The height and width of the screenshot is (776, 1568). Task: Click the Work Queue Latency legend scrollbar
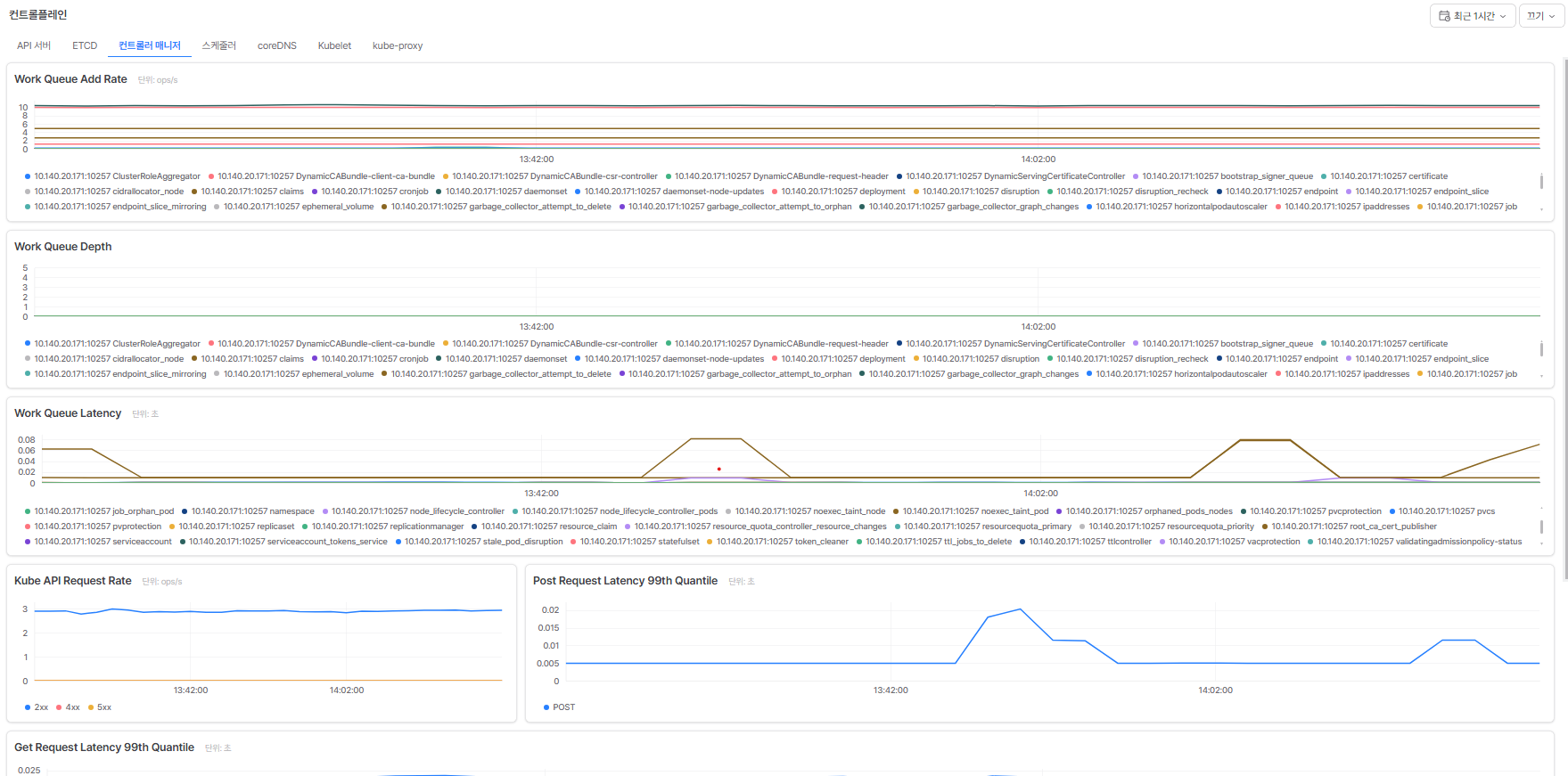(1542, 527)
